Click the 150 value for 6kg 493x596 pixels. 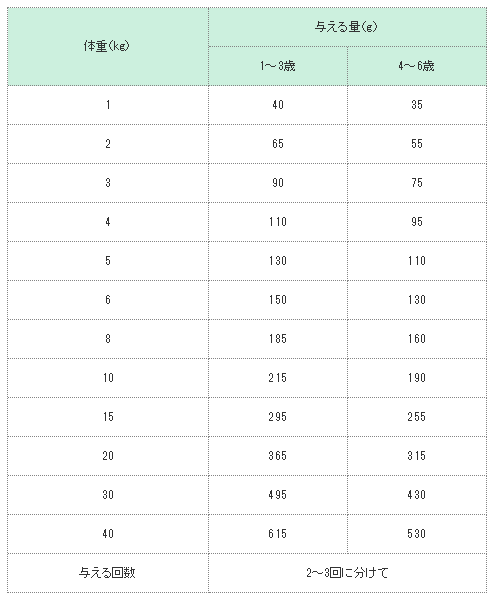point(278,300)
